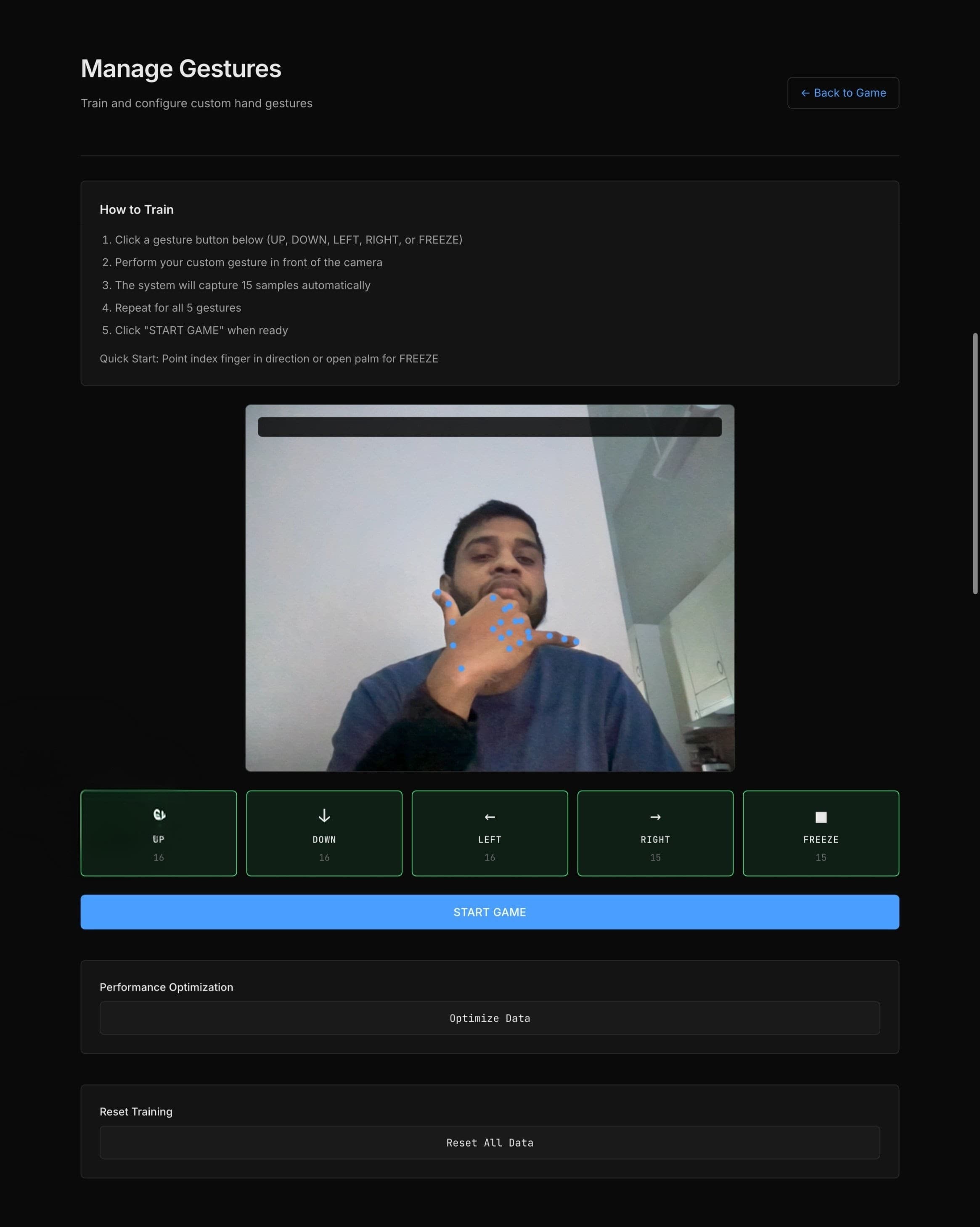The width and height of the screenshot is (980, 1227).
Task: Click the How to Train section header
Action: point(136,209)
